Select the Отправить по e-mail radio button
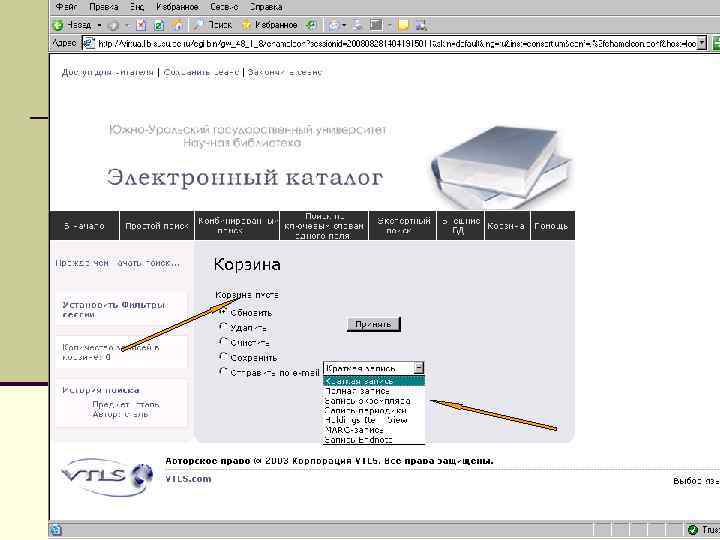Image resolution: width=720 pixels, height=540 pixels. coord(223,371)
